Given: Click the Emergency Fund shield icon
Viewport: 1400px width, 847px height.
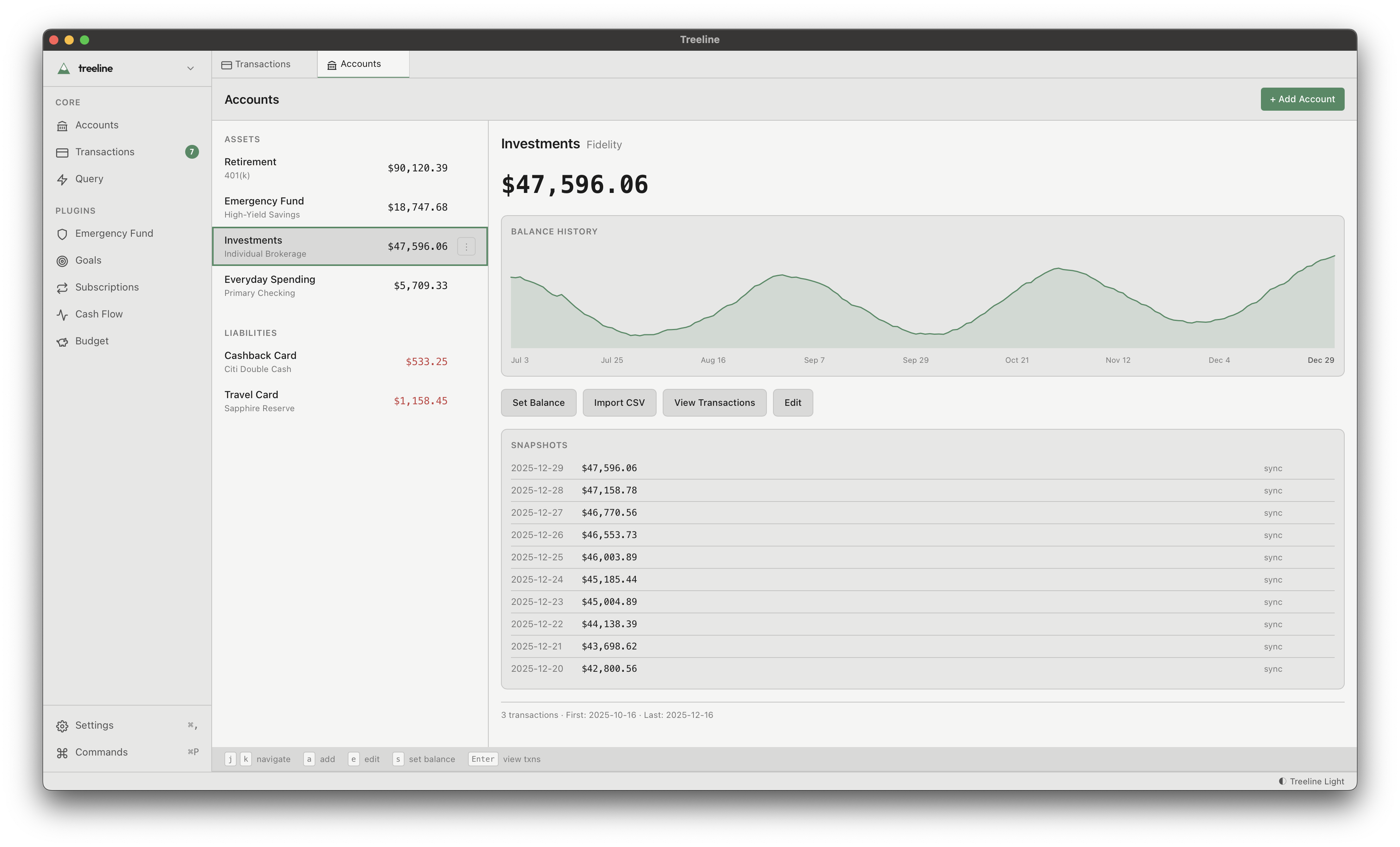Looking at the screenshot, I should tap(63, 234).
